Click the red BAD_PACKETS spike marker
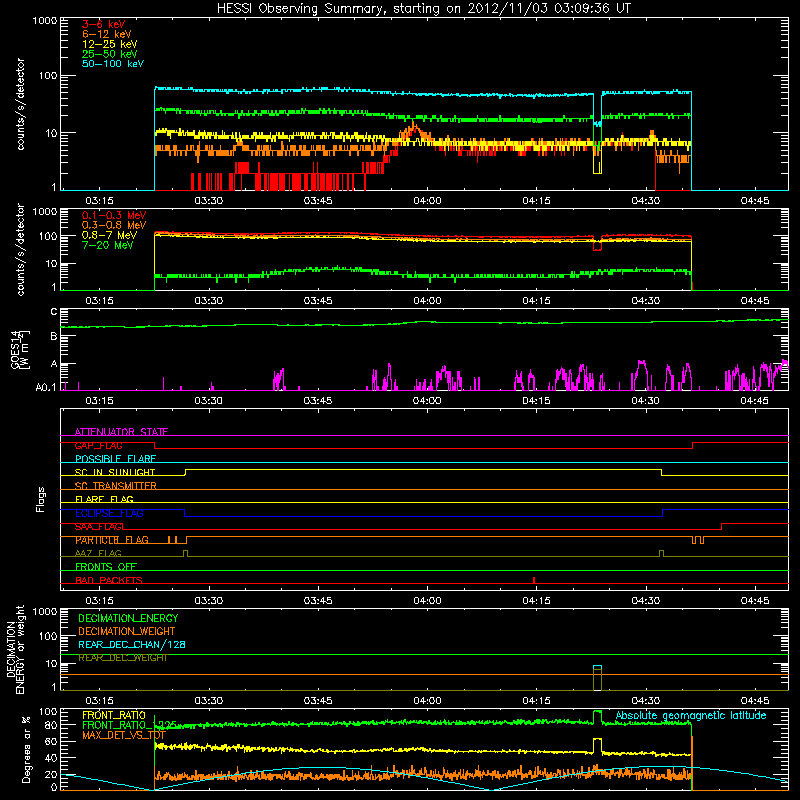 [x=534, y=580]
